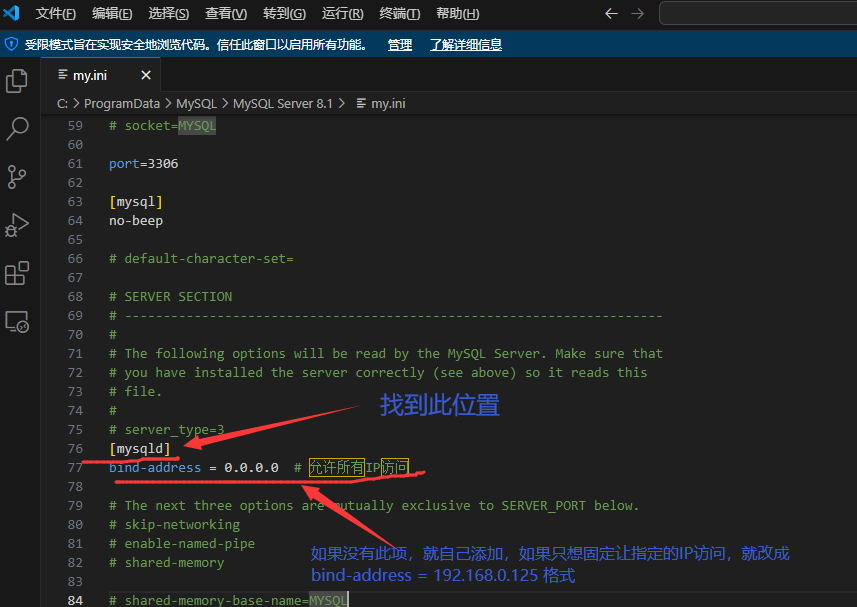Open the Search view icon

[x=17, y=129]
